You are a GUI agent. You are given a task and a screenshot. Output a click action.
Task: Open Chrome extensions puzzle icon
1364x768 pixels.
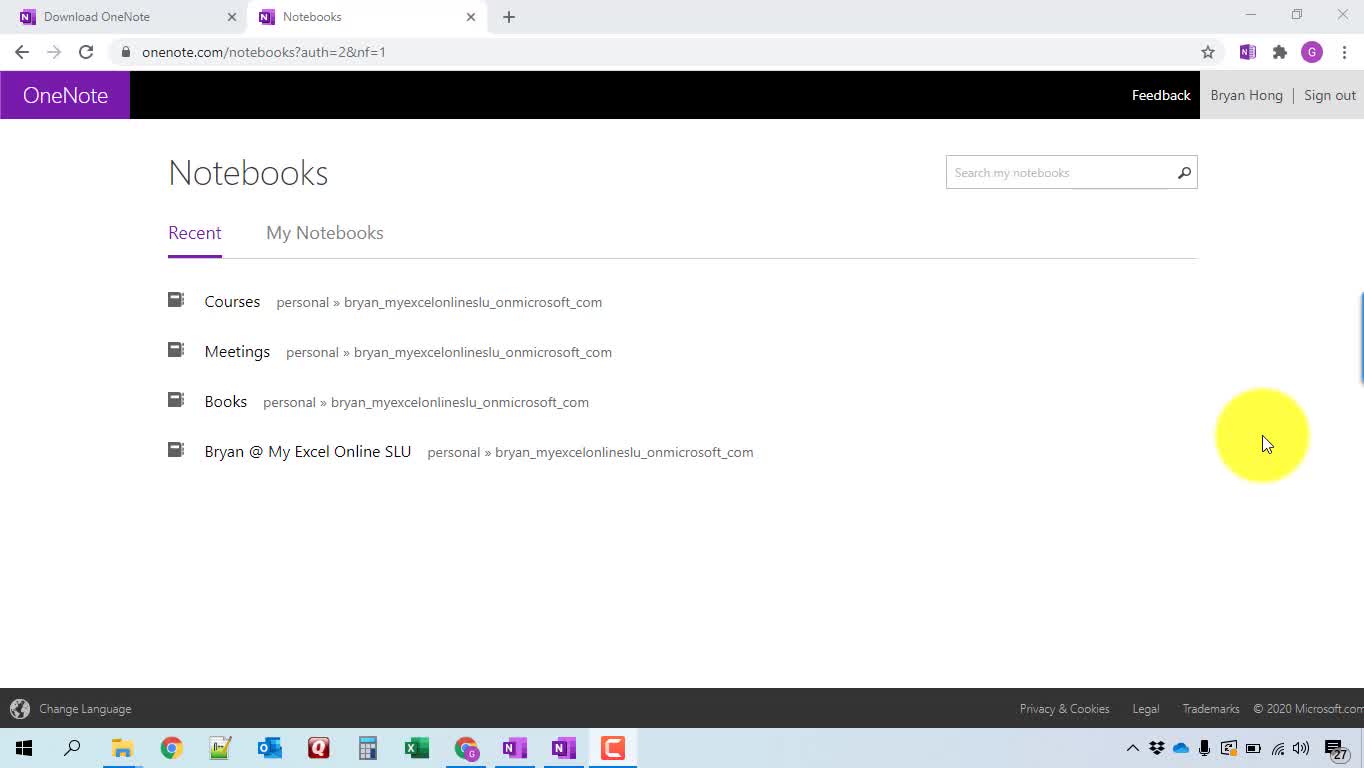pyautogui.click(x=1279, y=52)
